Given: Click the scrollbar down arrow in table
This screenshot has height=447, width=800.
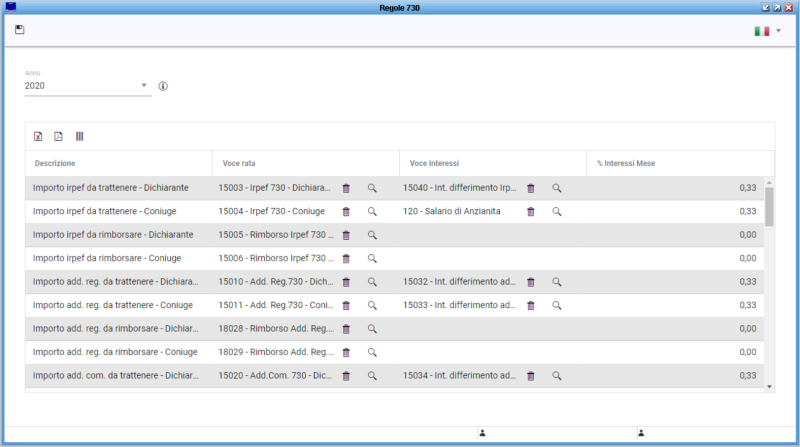Looking at the screenshot, I should tap(769, 385).
